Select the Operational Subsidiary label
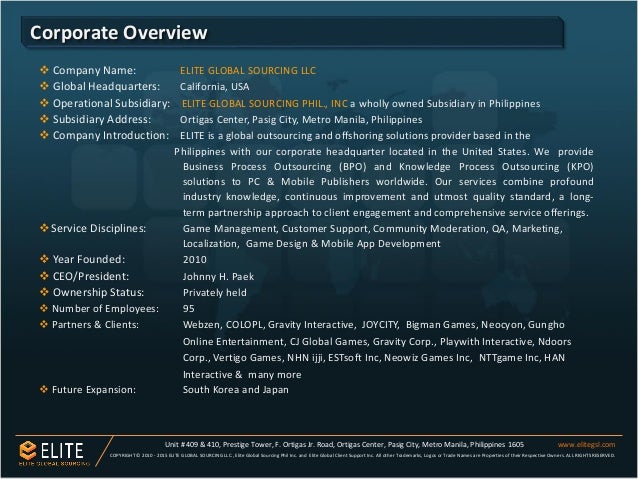638x479 pixels. point(111,103)
